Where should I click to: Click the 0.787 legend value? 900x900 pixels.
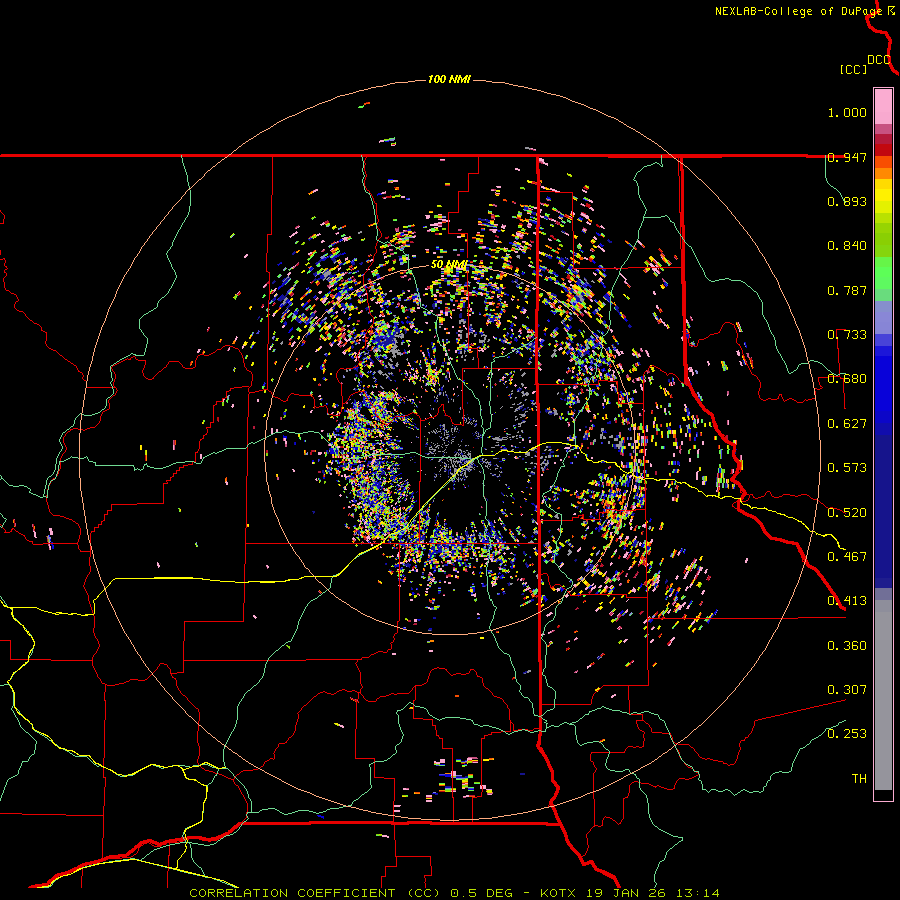847,290
